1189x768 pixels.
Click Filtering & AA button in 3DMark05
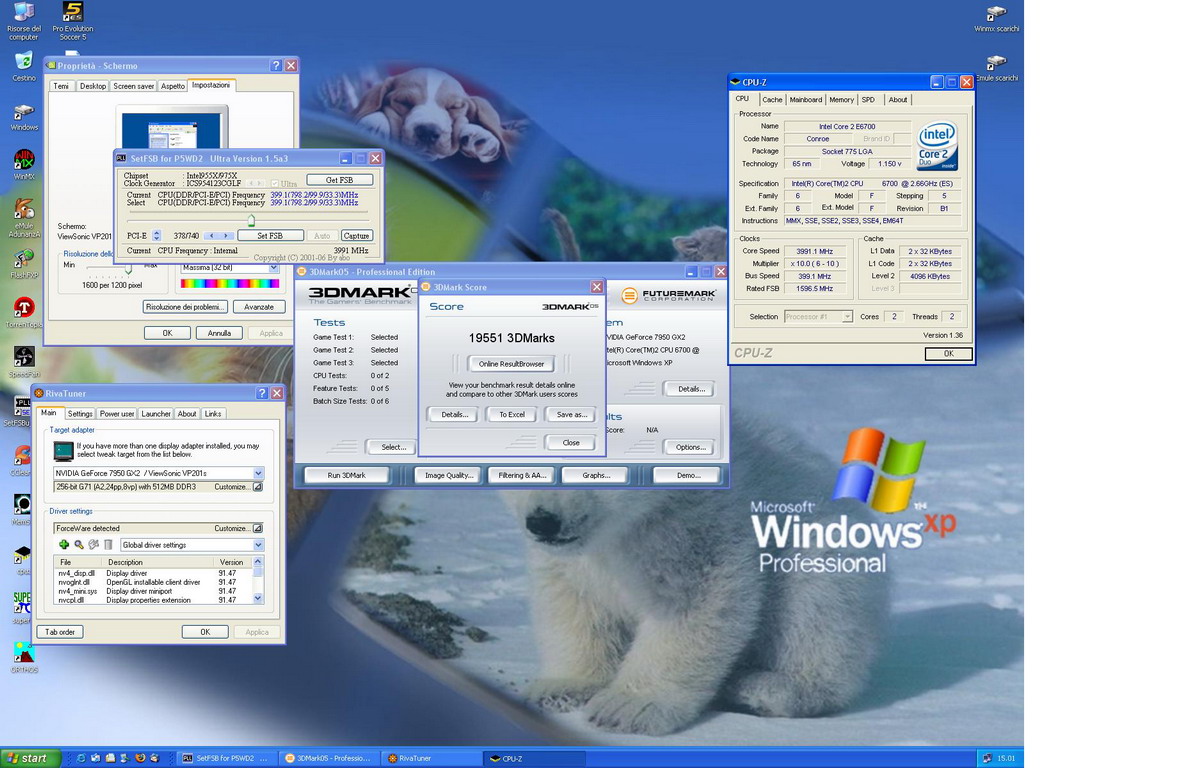pyautogui.click(x=522, y=475)
